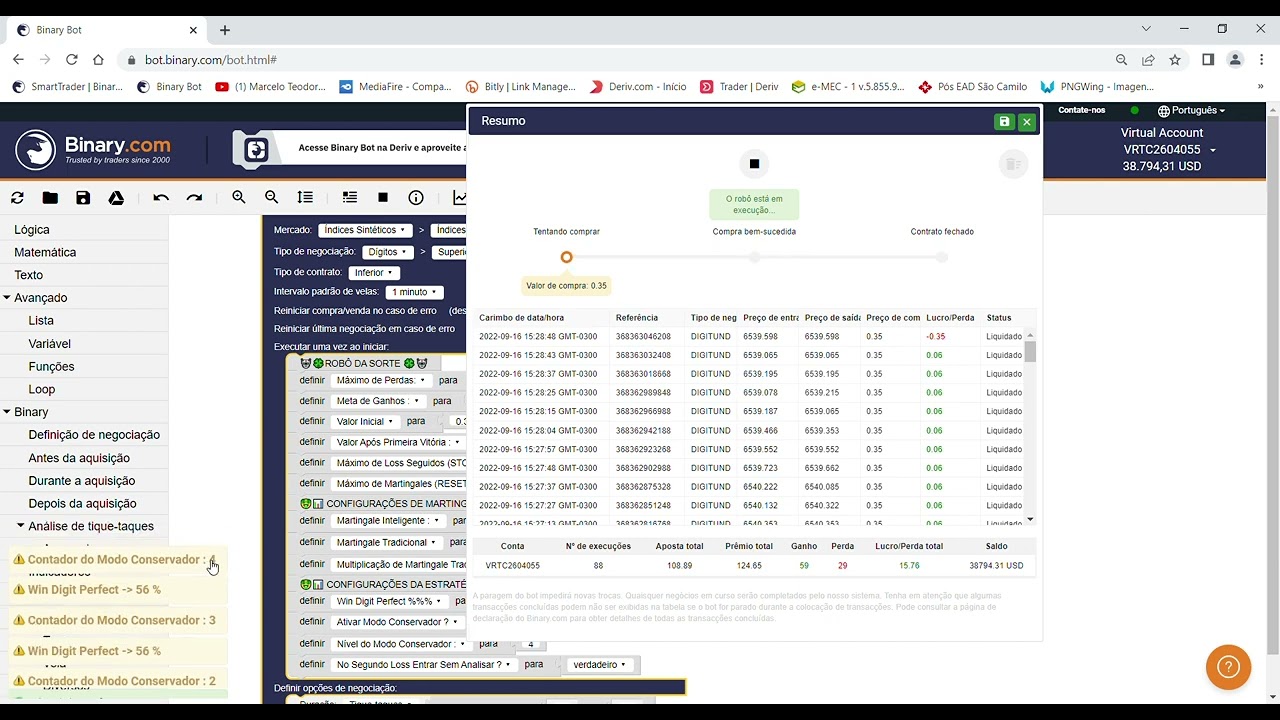
Task: Open the Dígitos trade type dropdown
Action: [386, 252]
